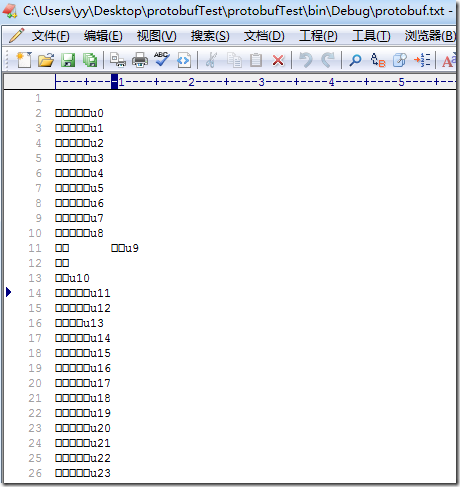Click line number 26 in the gutter
This screenshot has height=487, width=460.
[x=35, y=473]
